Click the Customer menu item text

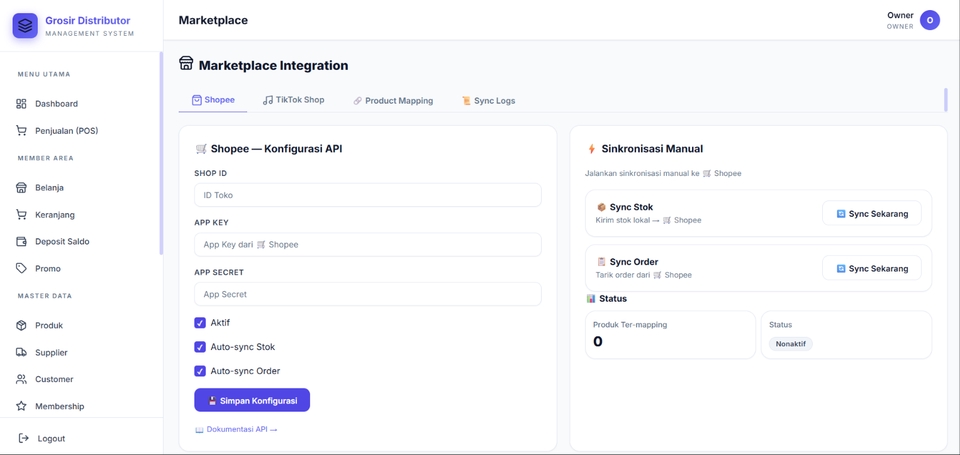click(54, 379)
